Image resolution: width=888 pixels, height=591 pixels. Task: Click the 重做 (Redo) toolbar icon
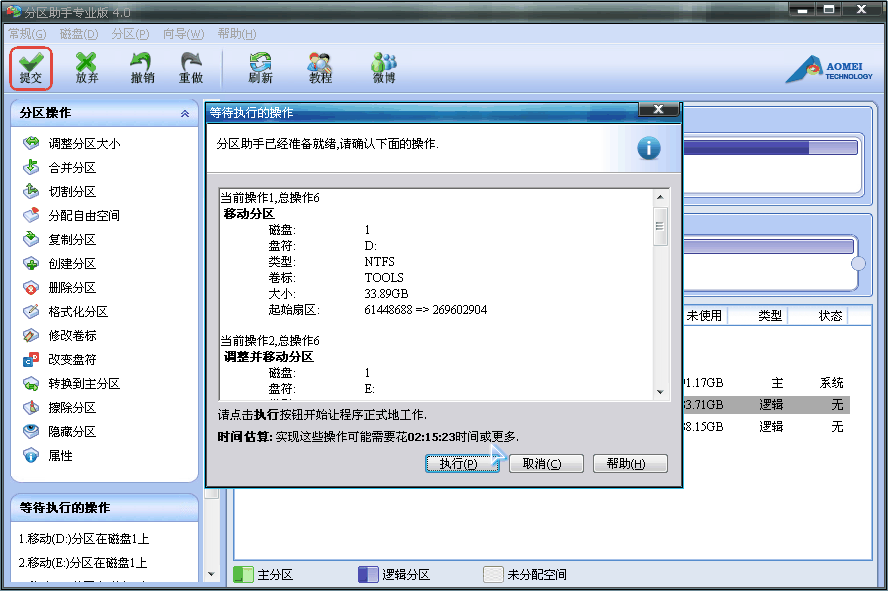(190, 67)
